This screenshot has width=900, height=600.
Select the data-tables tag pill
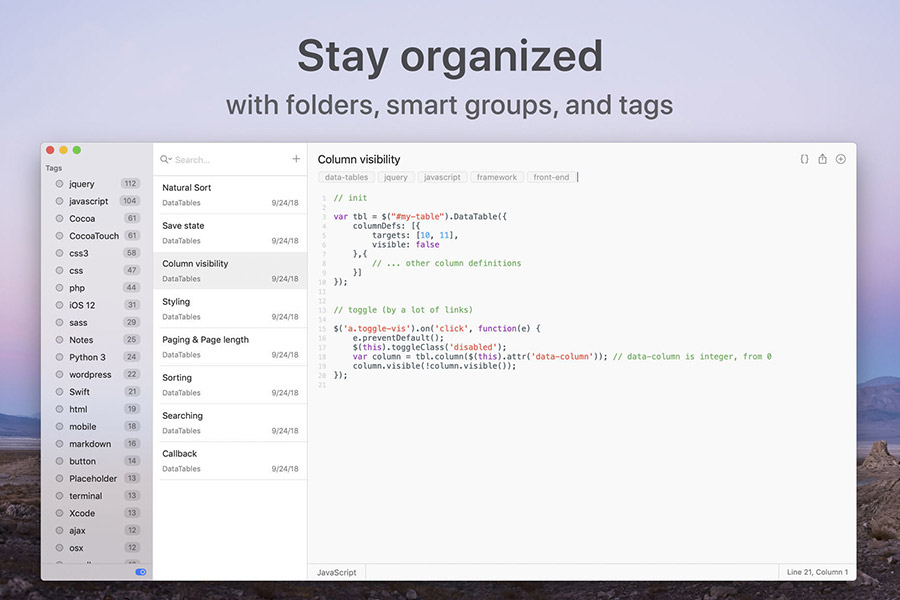[x=346, y=177]
